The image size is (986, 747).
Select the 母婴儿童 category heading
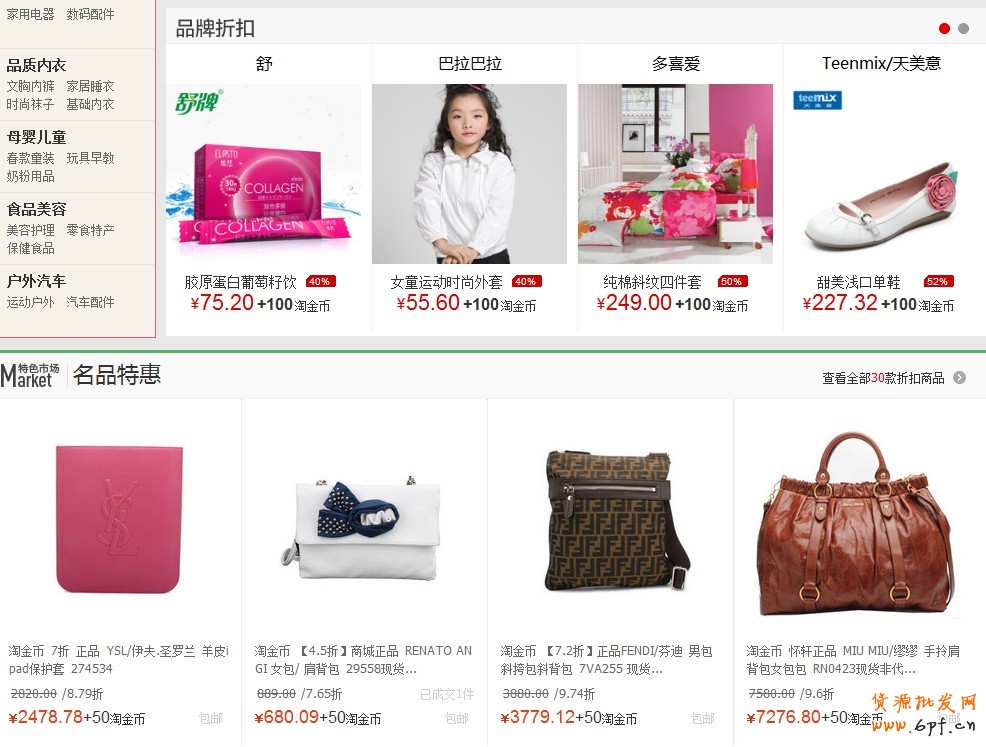point(36,137)
